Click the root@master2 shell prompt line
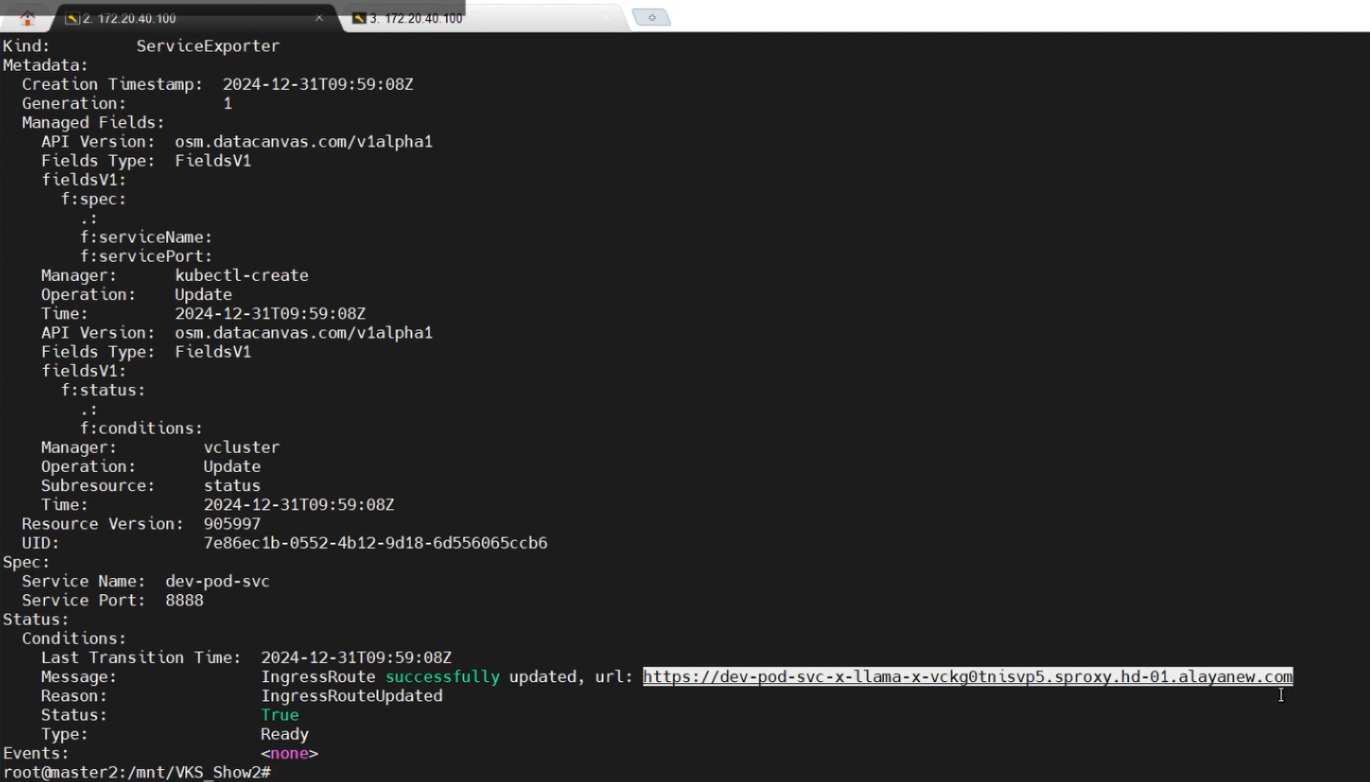Image resolution: width=1370 pixels, height=782 pixels. [x=137, y=773]
